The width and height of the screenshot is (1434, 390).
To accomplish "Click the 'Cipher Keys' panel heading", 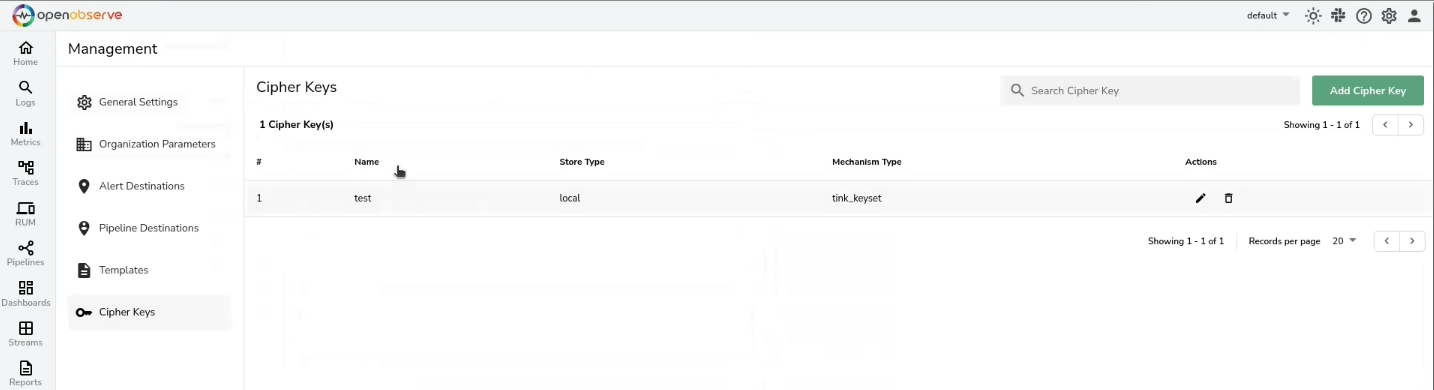I will [x=297, y=87].
